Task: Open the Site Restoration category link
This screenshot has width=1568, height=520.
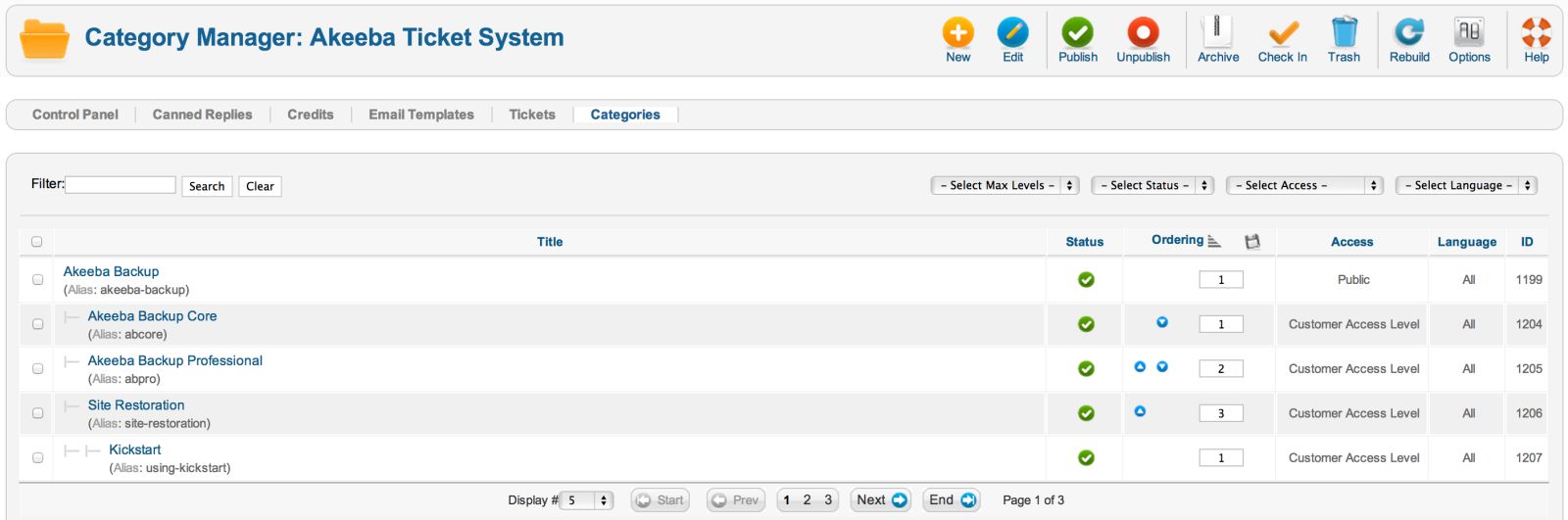Action: (x=136, y=405)
